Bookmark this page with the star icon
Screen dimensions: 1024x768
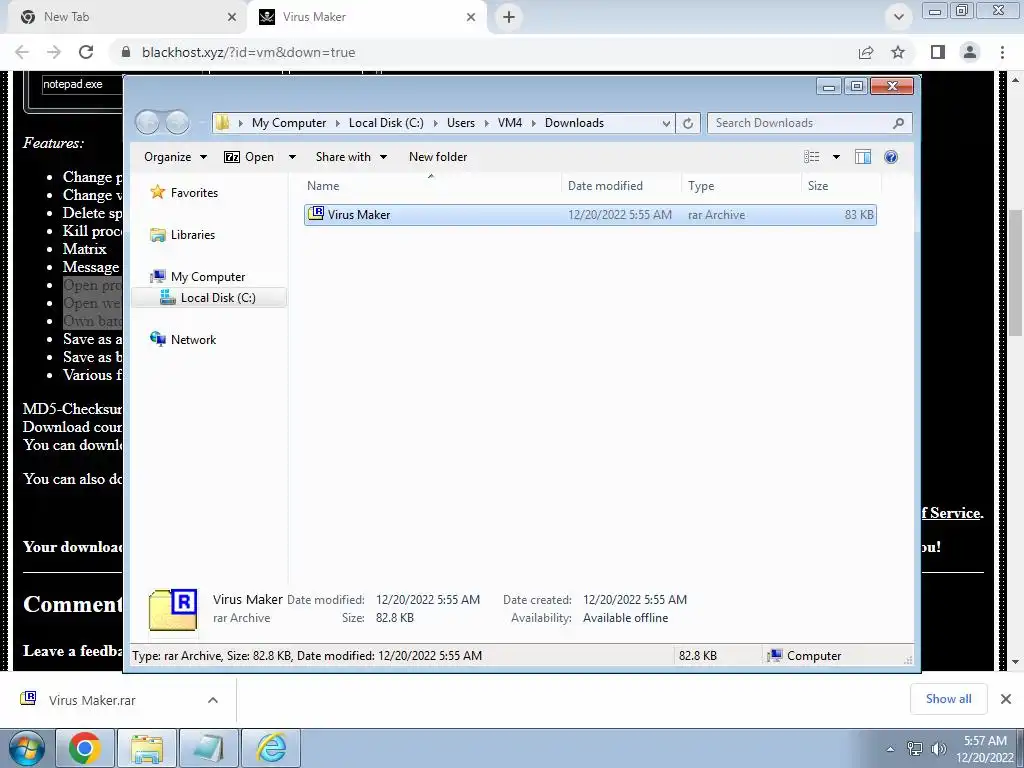click(x=899, y=52)
